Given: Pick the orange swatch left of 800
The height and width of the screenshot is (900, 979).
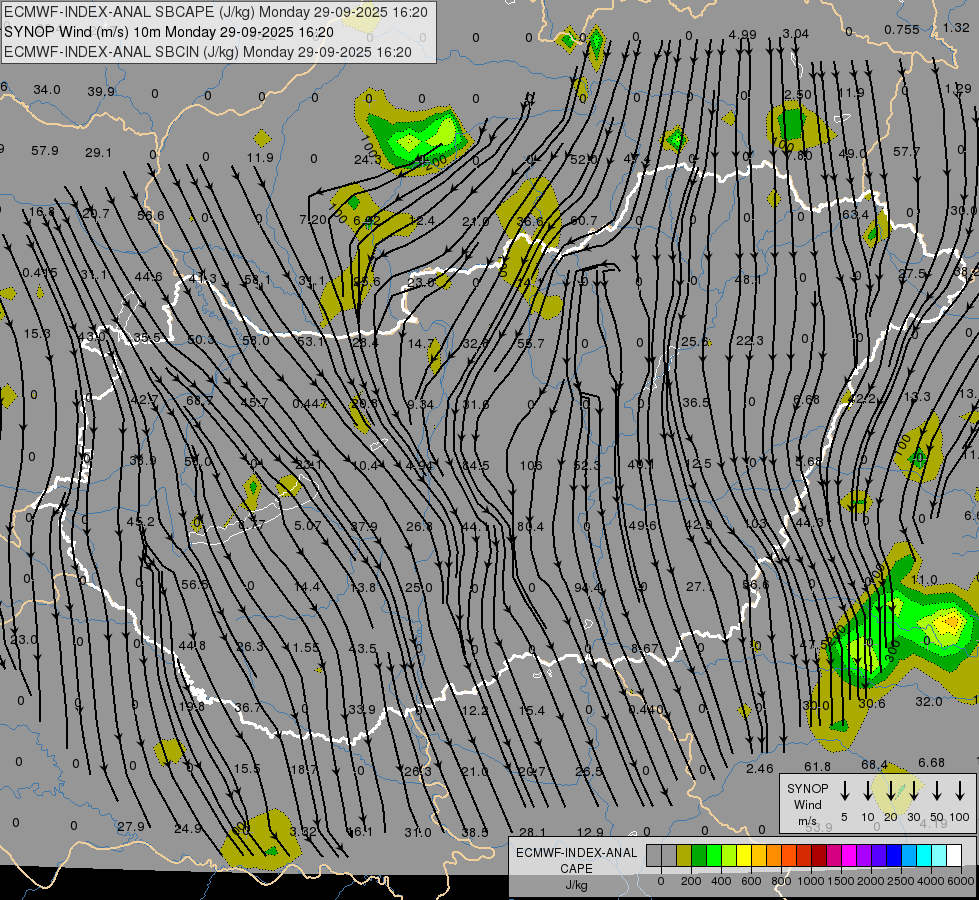Looking at the screenshot, I should point(774,856).
